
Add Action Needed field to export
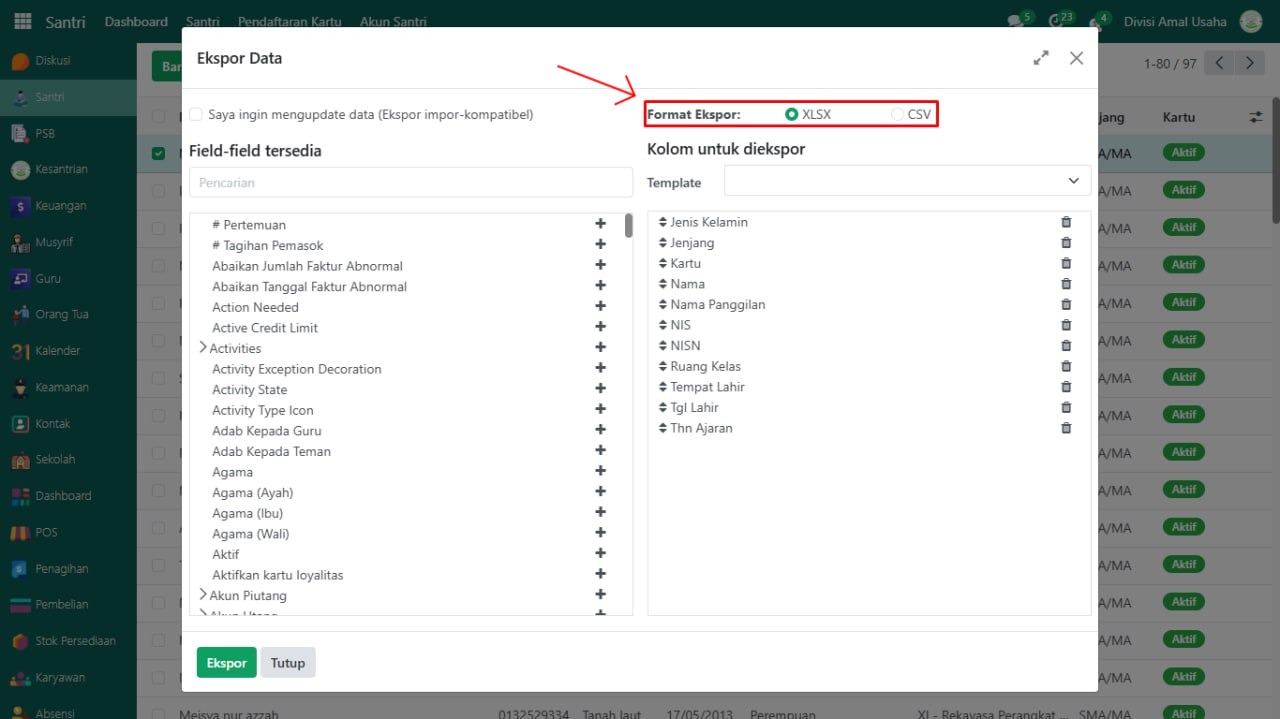click(601, 306)
